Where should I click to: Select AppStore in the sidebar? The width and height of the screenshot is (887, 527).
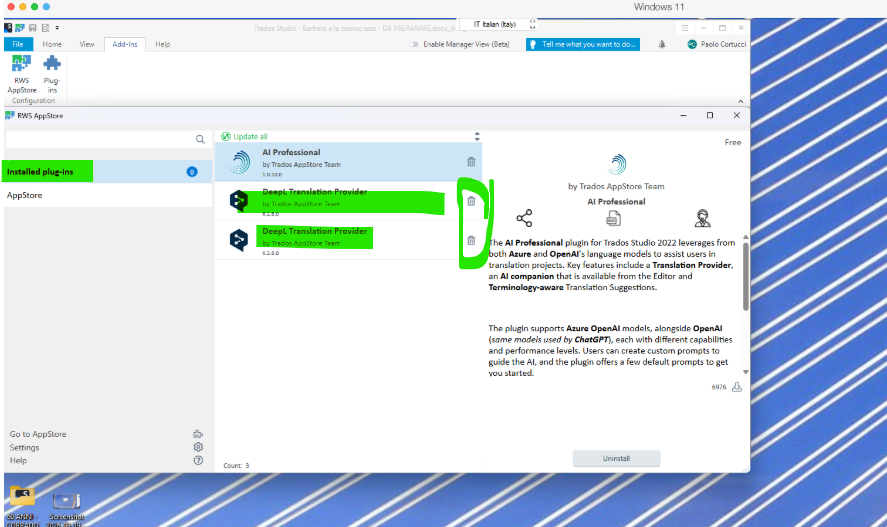click(108, 195)
